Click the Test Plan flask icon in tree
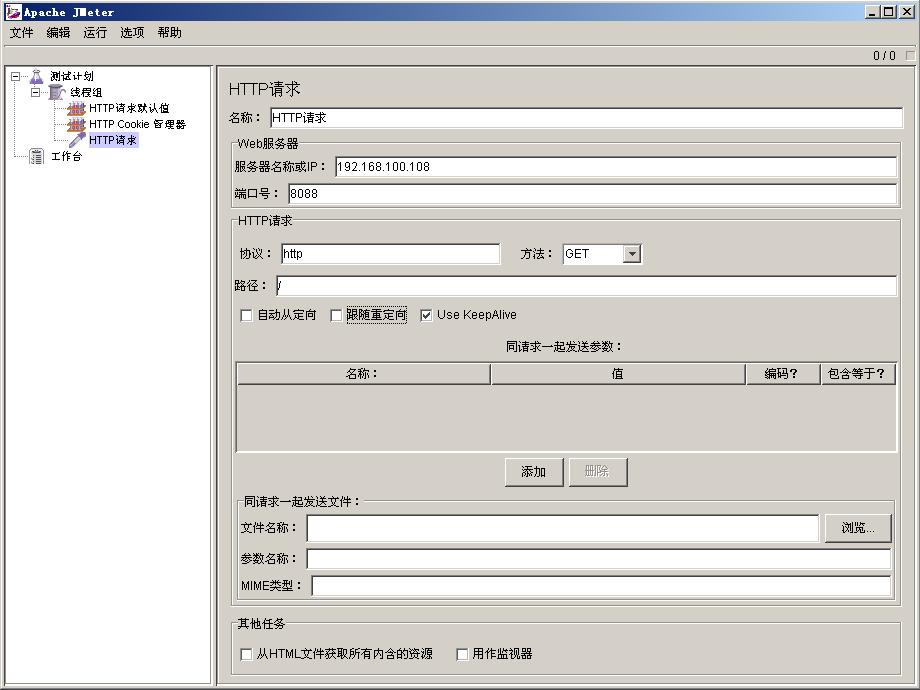 [36, 76]
